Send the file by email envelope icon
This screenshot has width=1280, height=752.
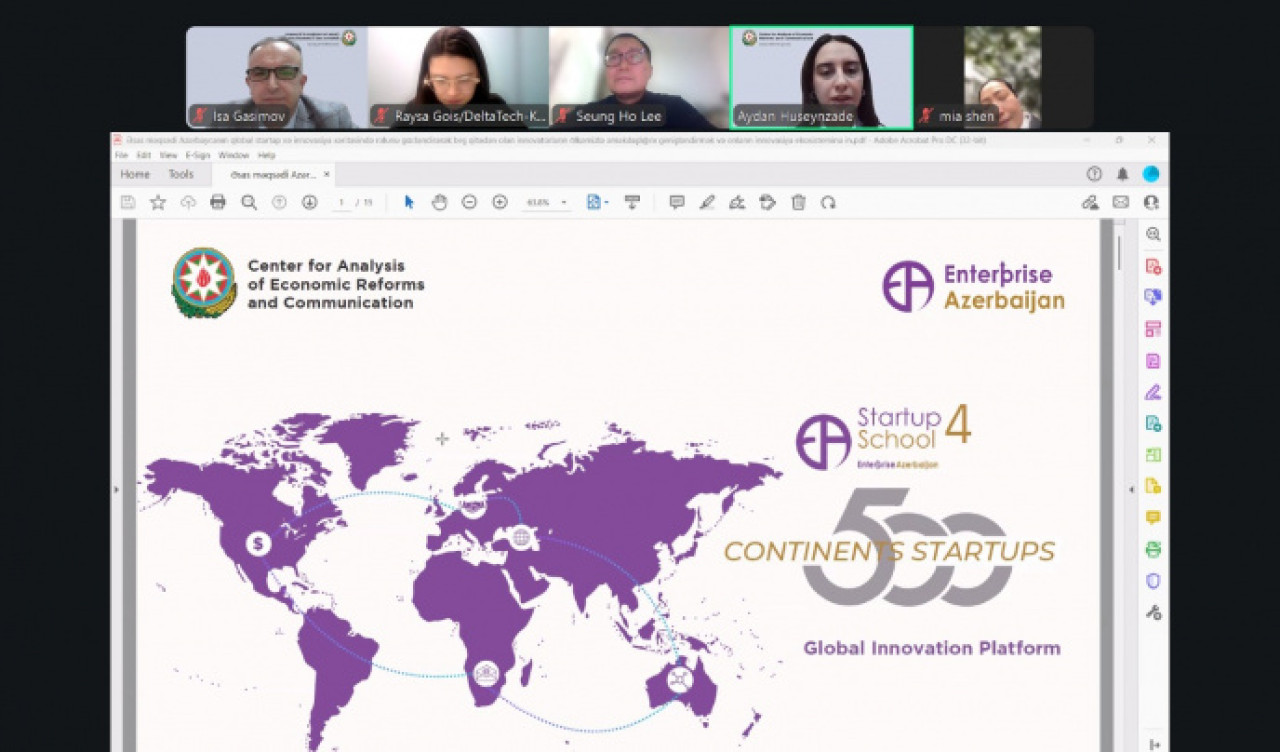(x=1121, y=202)
